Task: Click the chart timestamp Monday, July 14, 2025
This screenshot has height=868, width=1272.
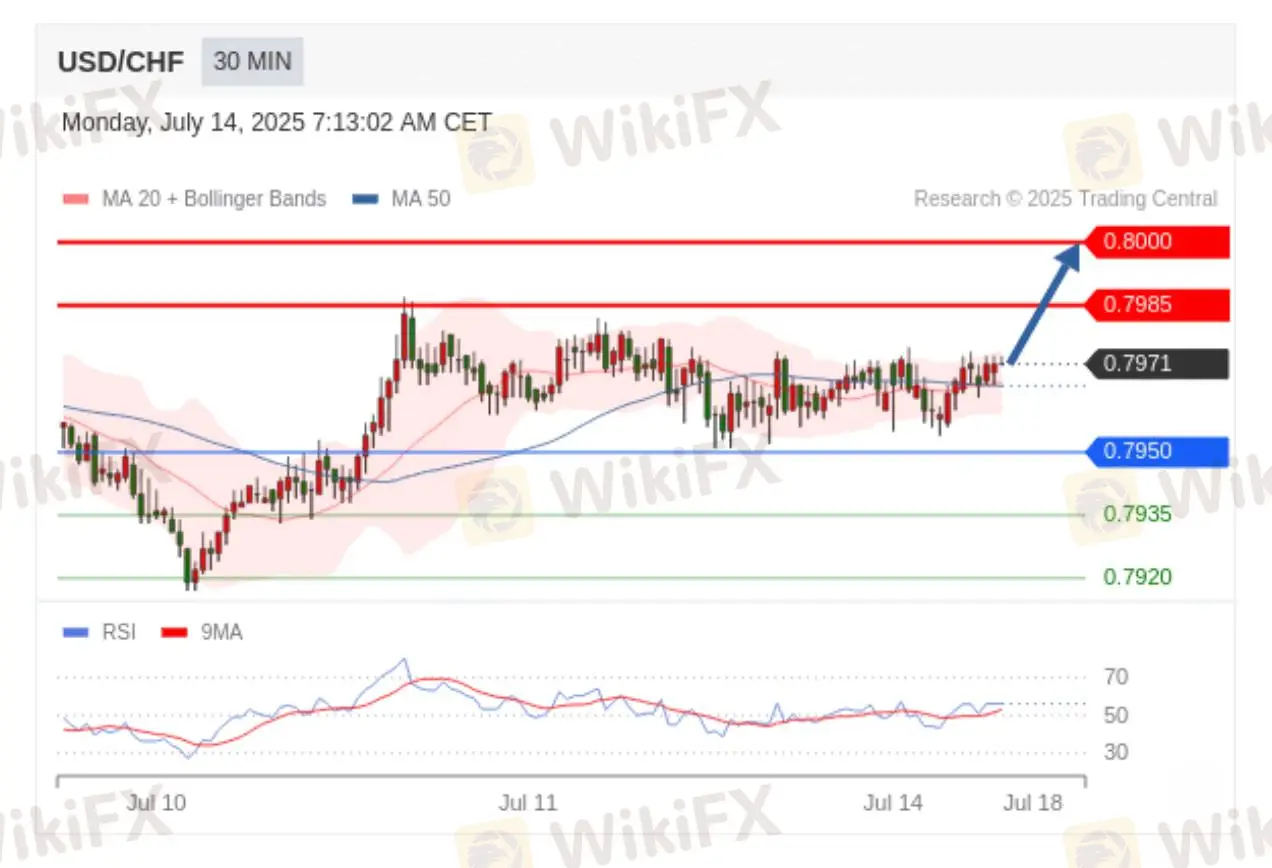Action: (x=277, y=123)
